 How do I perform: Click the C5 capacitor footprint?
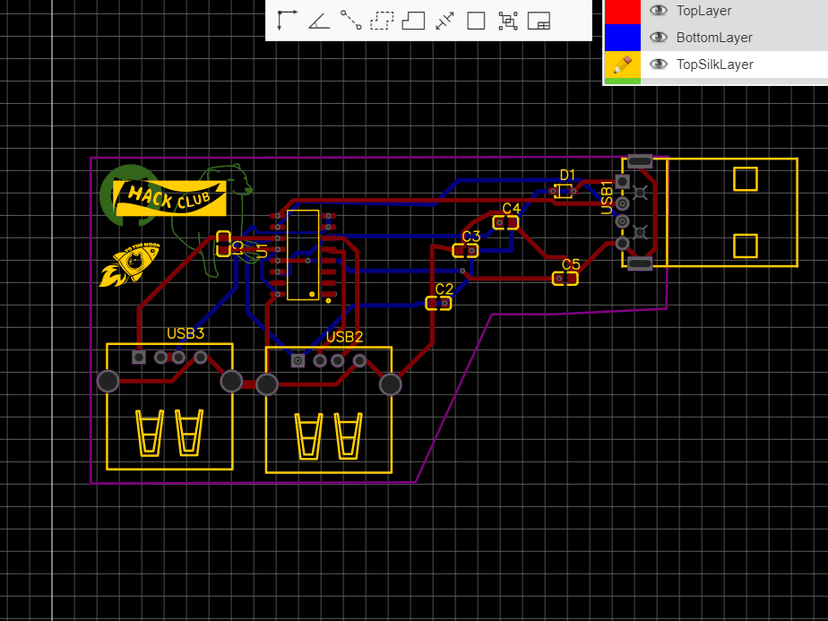pyautogui.click(x=565, y=278)
